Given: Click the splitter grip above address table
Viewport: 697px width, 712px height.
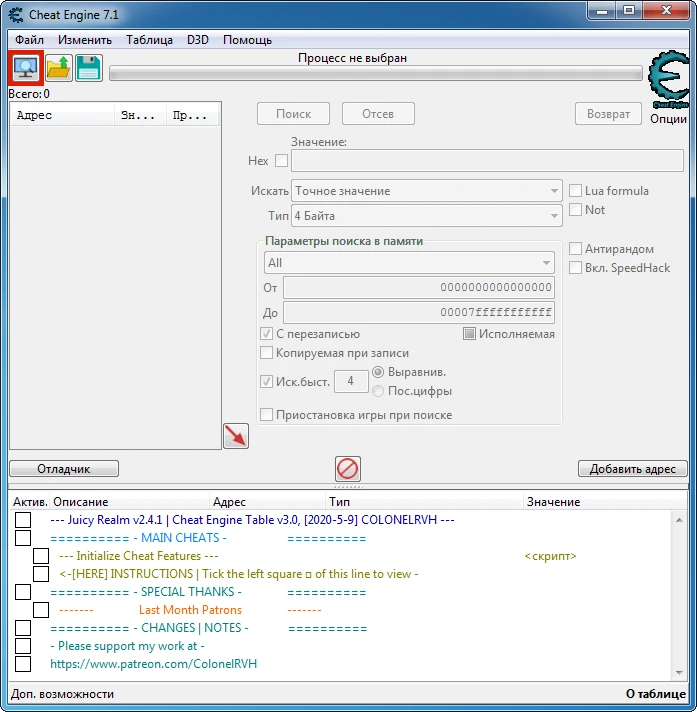Looking at the screenshot, I should [348, 486].
